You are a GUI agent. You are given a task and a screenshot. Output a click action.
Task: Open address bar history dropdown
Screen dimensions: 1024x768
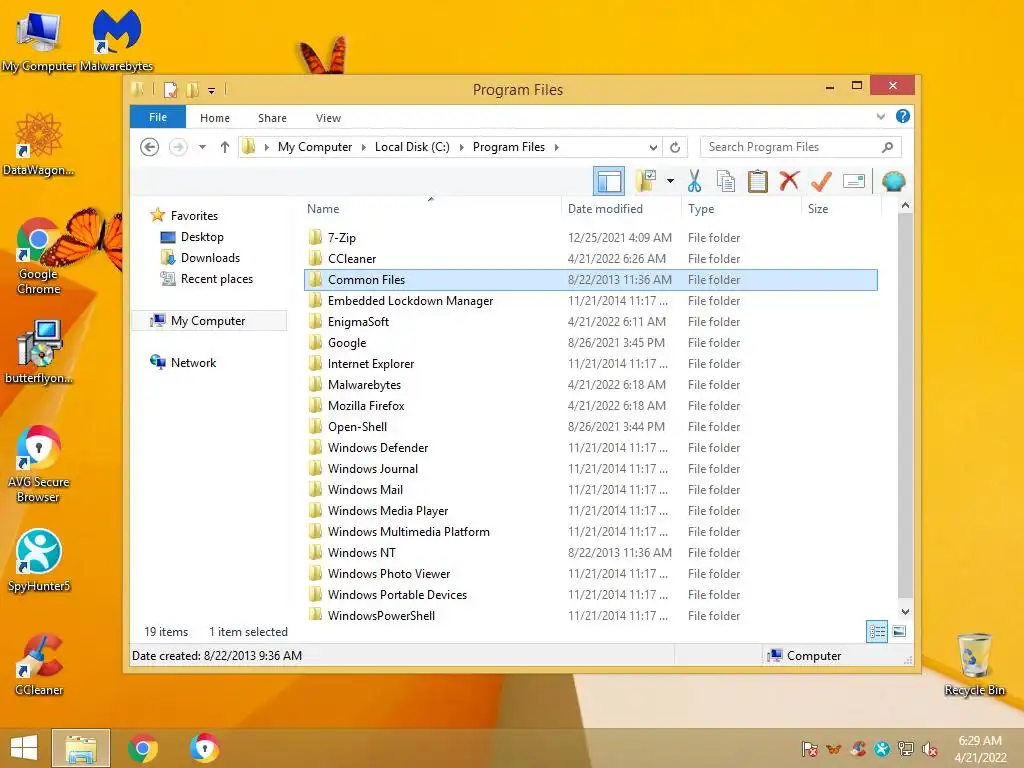(x=653, y=147)
